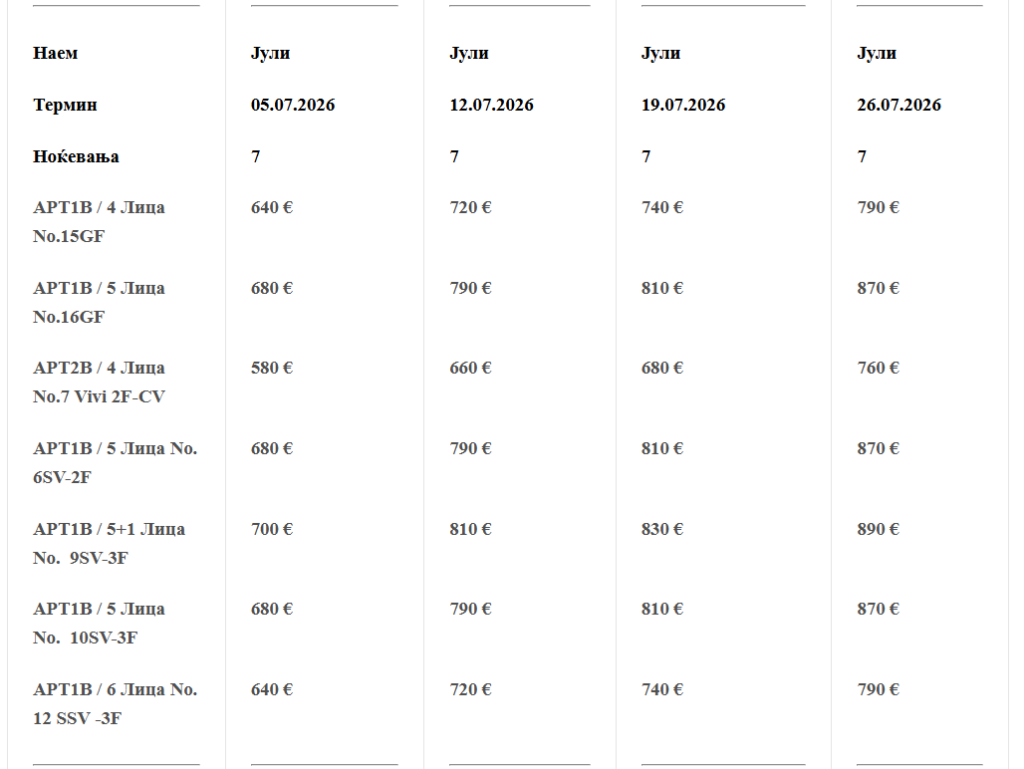Click the "Ноќевања" row label

pos(76,157)
